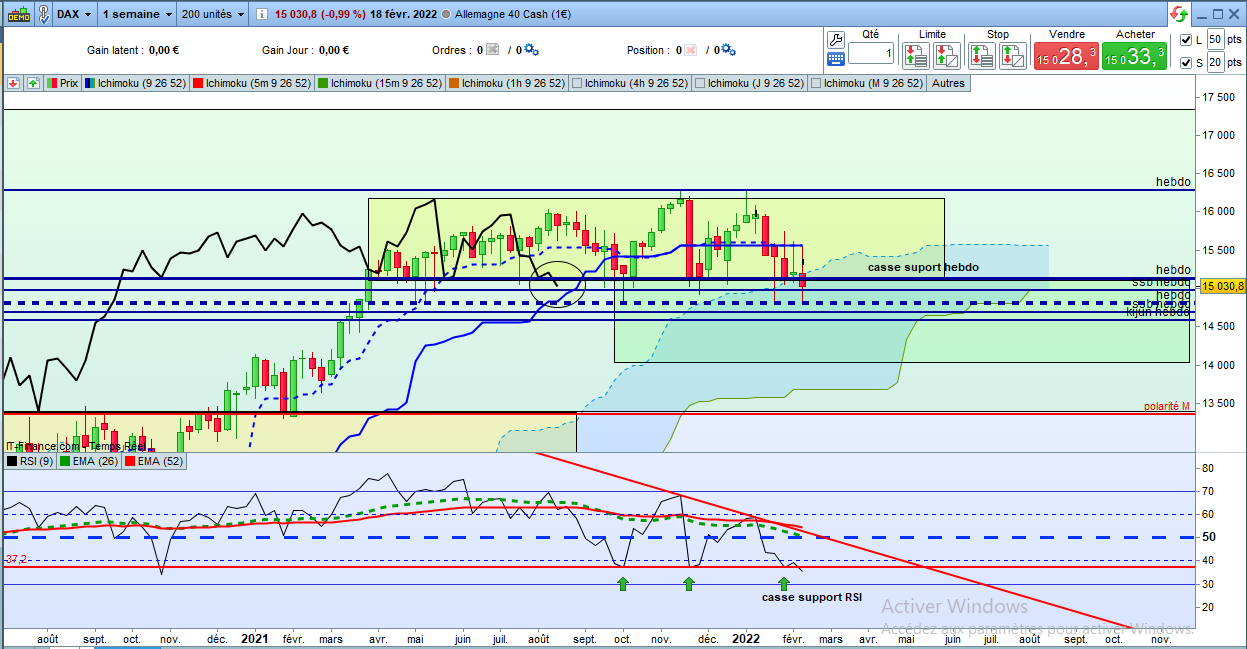Click the red Vendre price button

pos(1066,56)
